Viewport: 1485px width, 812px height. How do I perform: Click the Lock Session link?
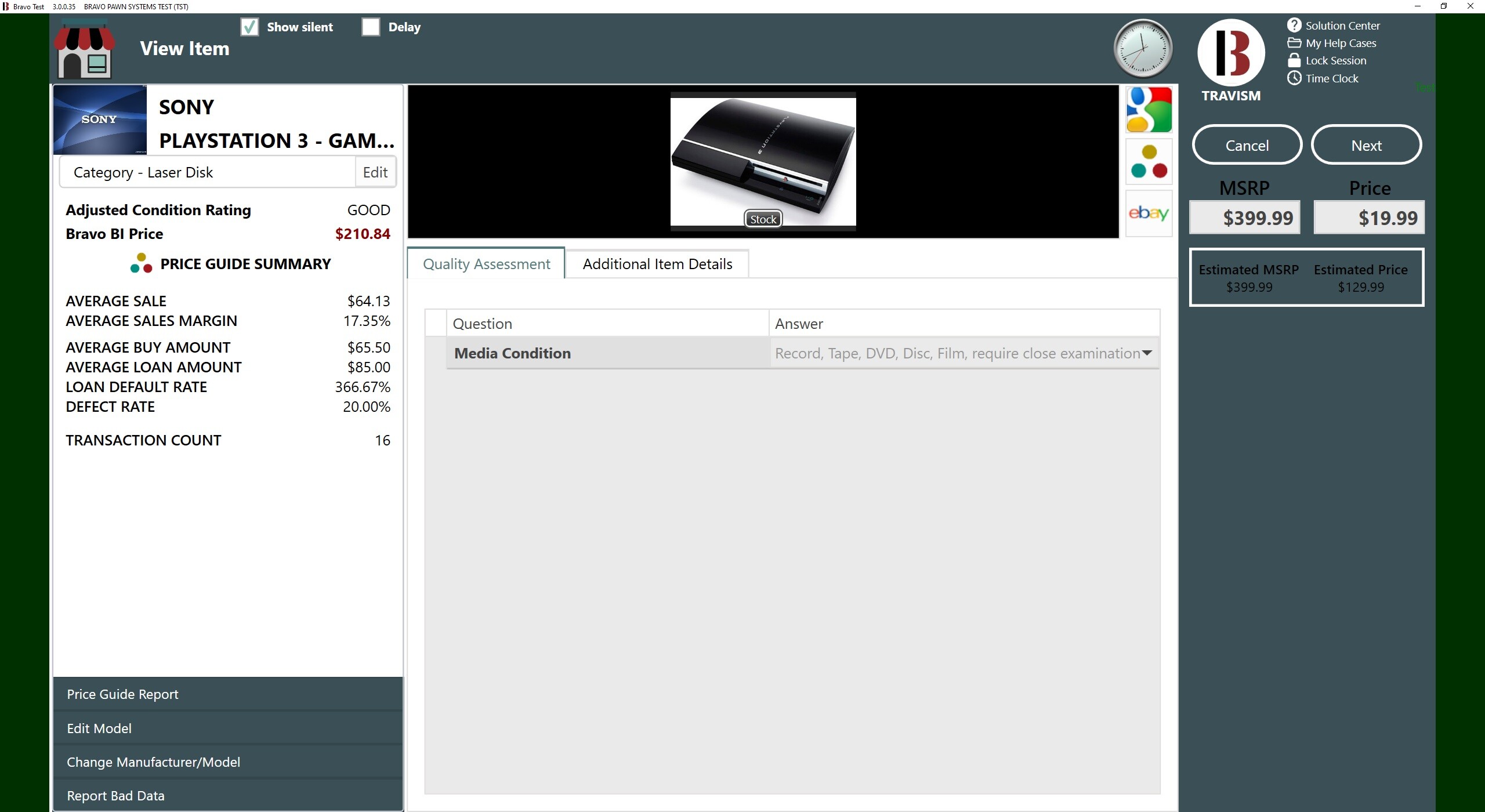pyautogui.click(x=1336, y=60)
